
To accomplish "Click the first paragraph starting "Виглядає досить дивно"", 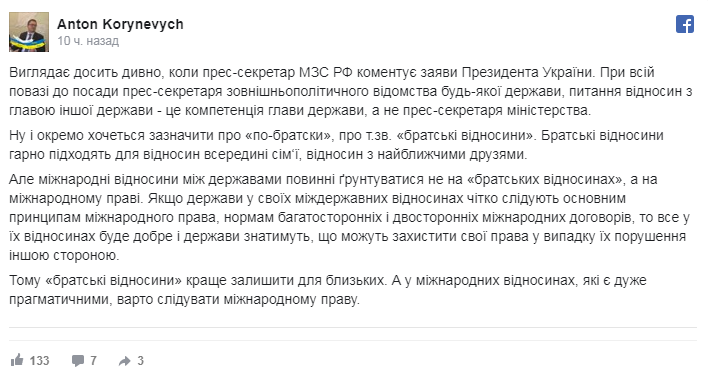I will click(x=351, y=91).
